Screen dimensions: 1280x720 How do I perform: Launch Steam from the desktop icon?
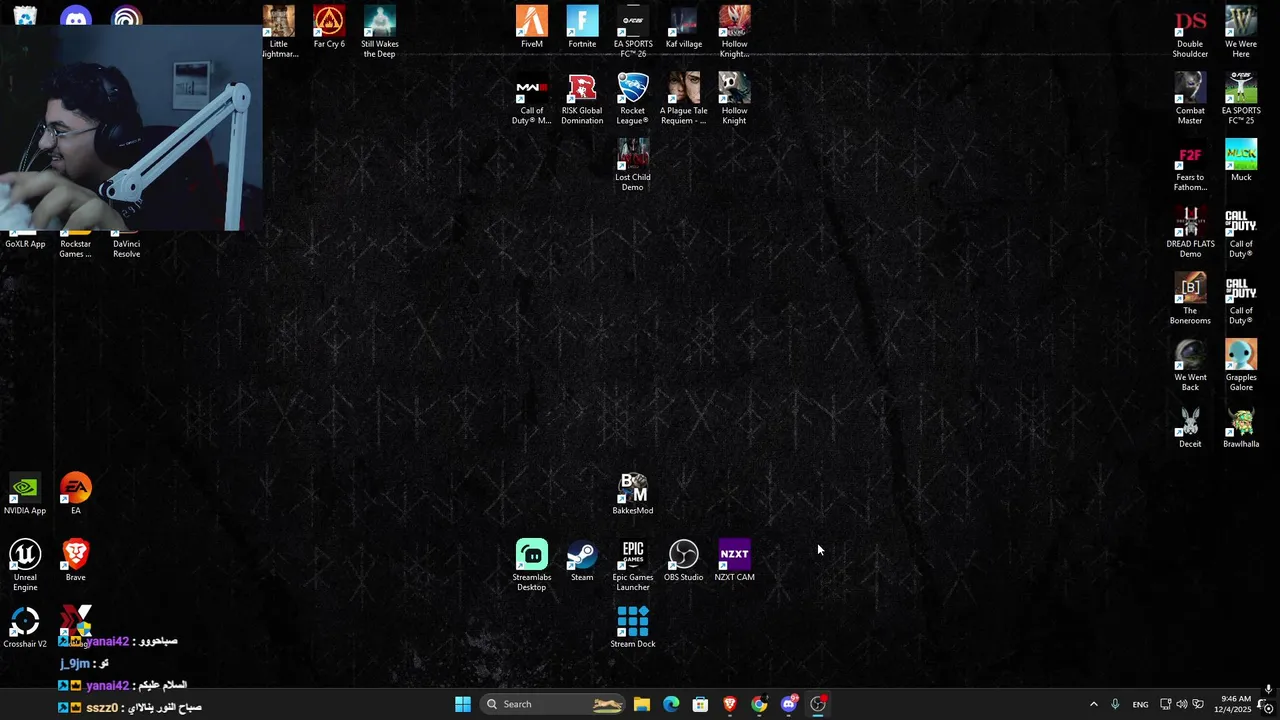(x=582, y=561)
